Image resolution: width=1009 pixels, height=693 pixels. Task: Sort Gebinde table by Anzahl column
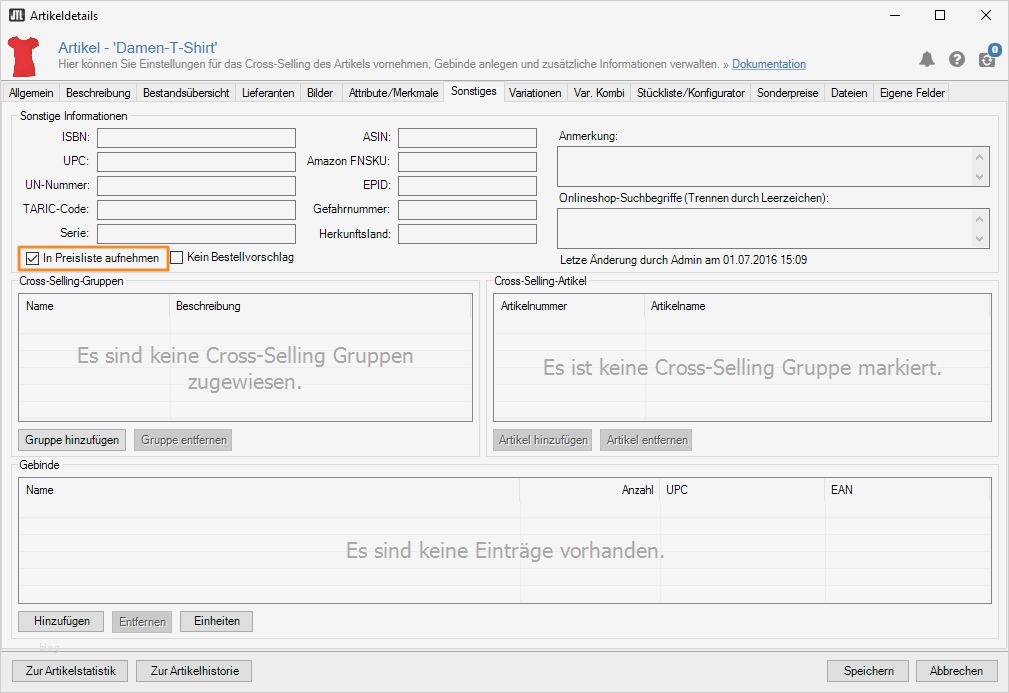[x=589, y=490]
